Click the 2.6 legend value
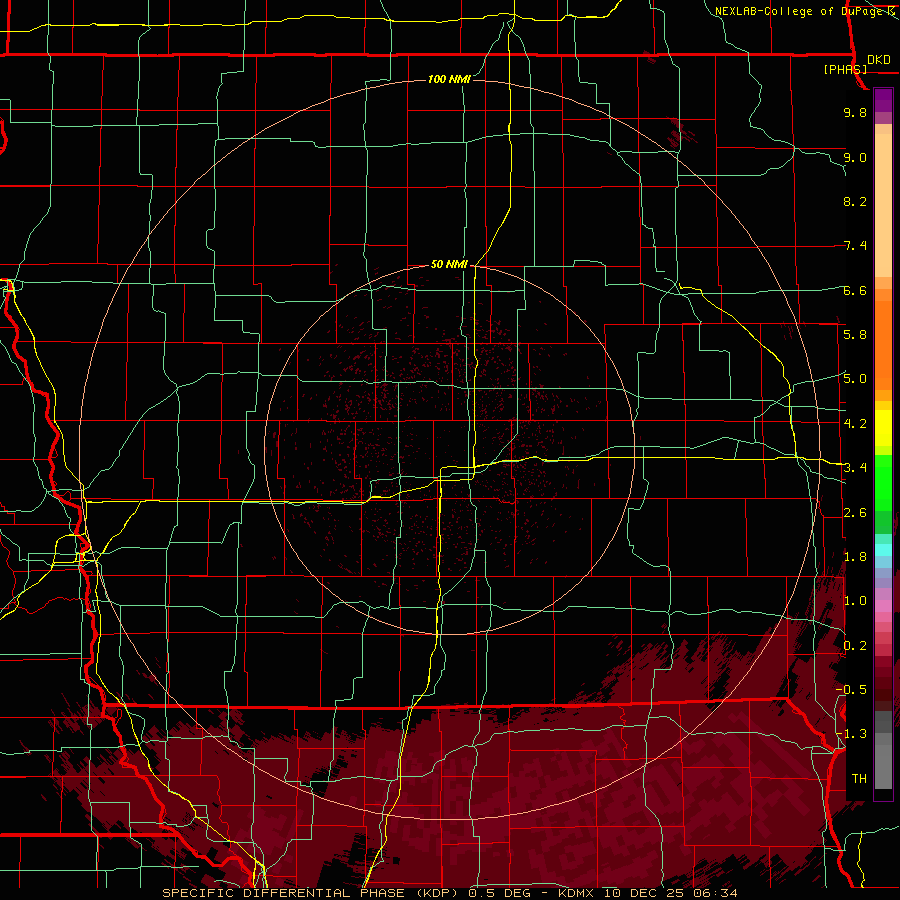Image resolution: width=900 pixels, height=900 pixels. click(x=855, y=513)
